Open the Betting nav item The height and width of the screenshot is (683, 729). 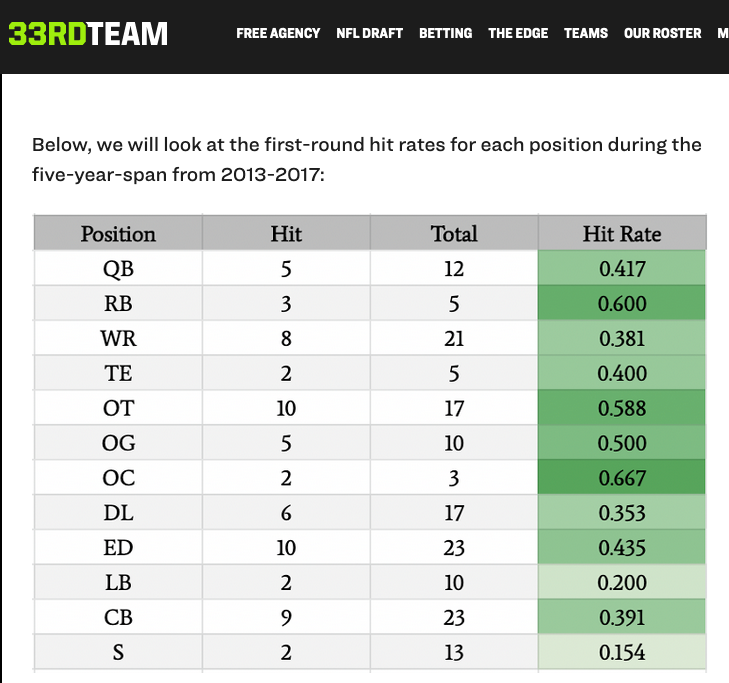tap(445, 33)
